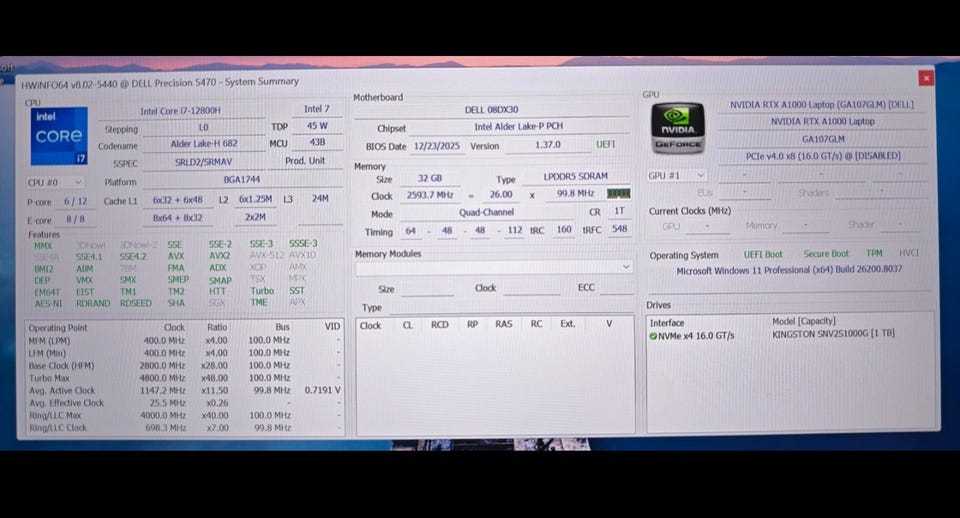Click the Secure Boot indicator
The height and width of the screenshot is (518, 960).
826,253
